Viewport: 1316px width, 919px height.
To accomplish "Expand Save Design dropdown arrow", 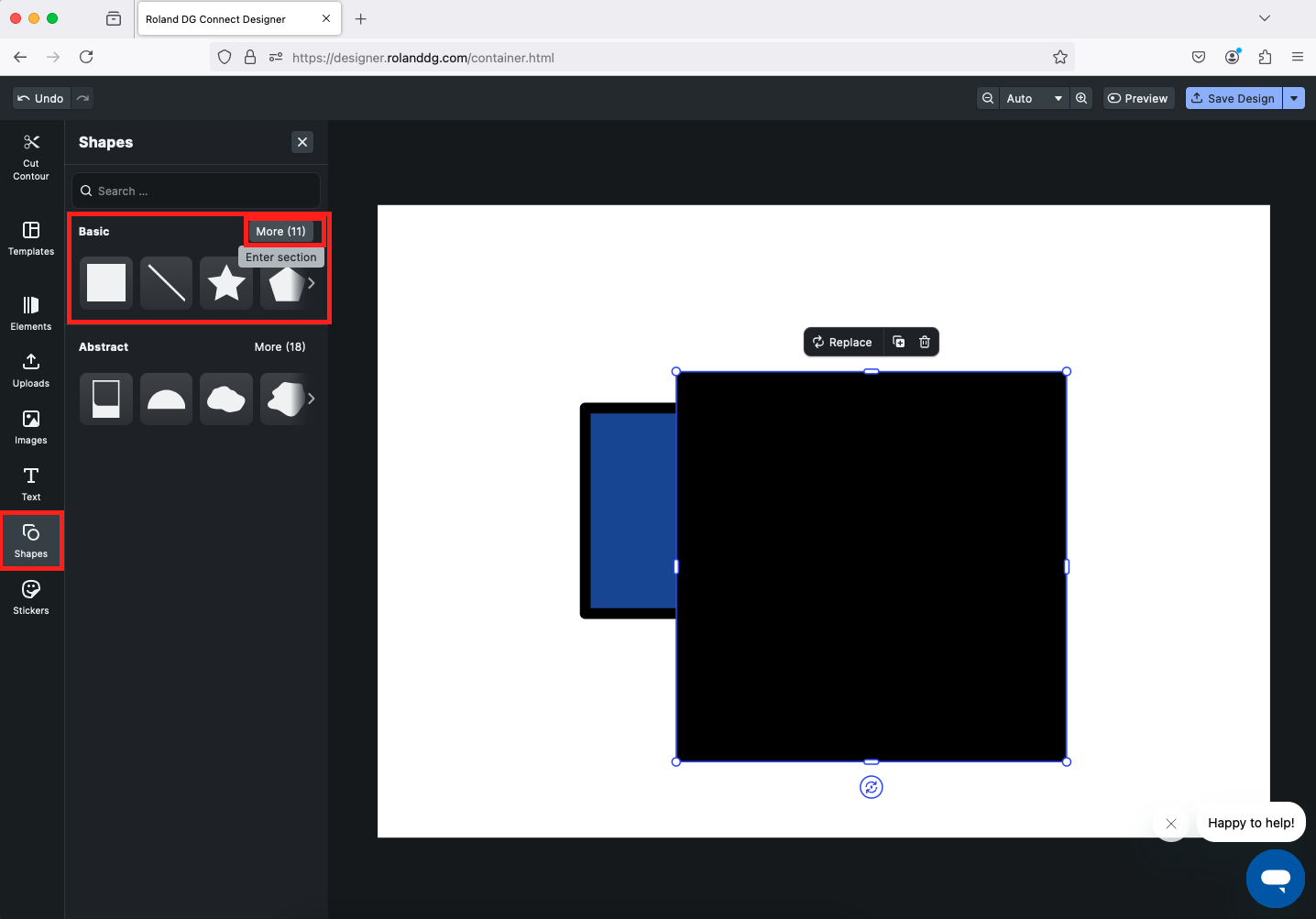I will point(1294,98).
